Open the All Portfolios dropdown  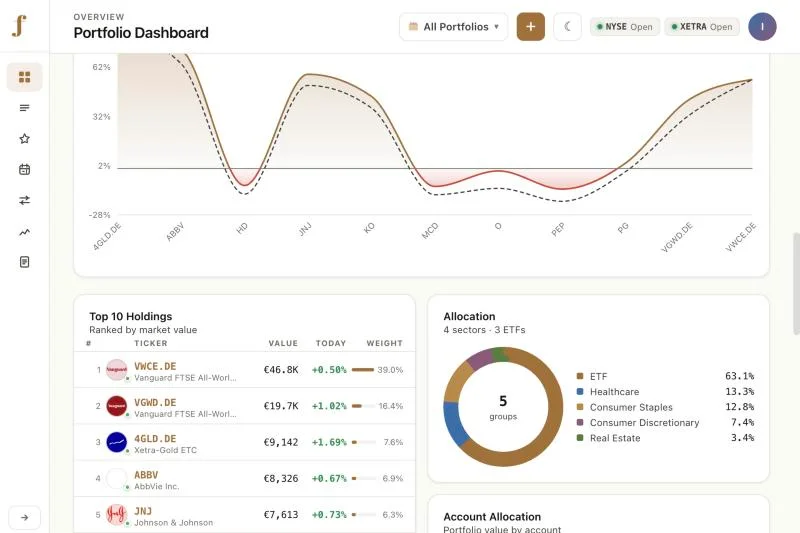(454, 27)
